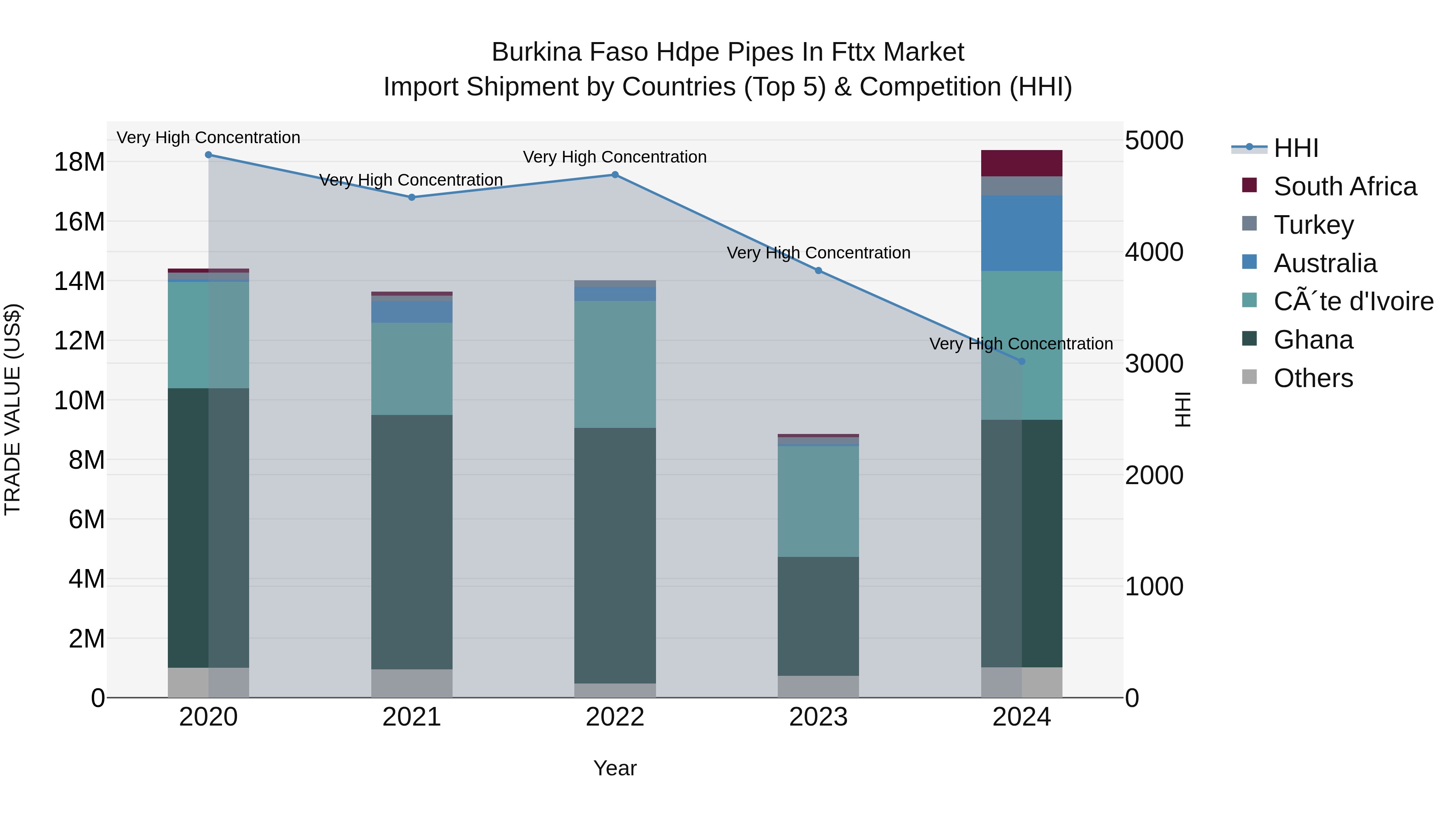The width and height of the screenshot is (1456, 819).
Task: Click the Ghana dark green legend swatch
Action: tap(1249, 339)
